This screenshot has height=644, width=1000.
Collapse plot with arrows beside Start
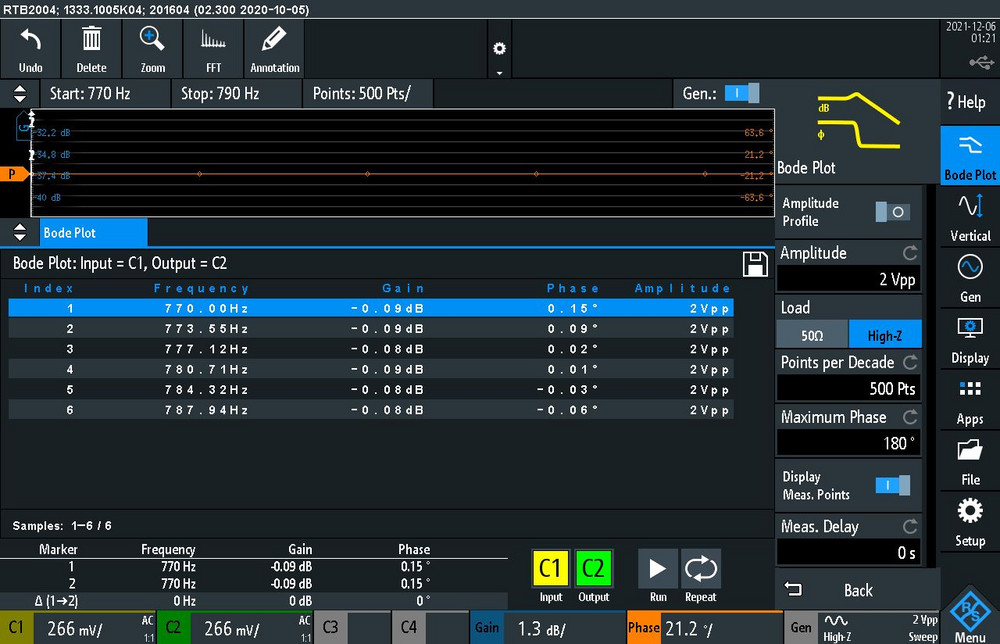click(x=20, y=94)
